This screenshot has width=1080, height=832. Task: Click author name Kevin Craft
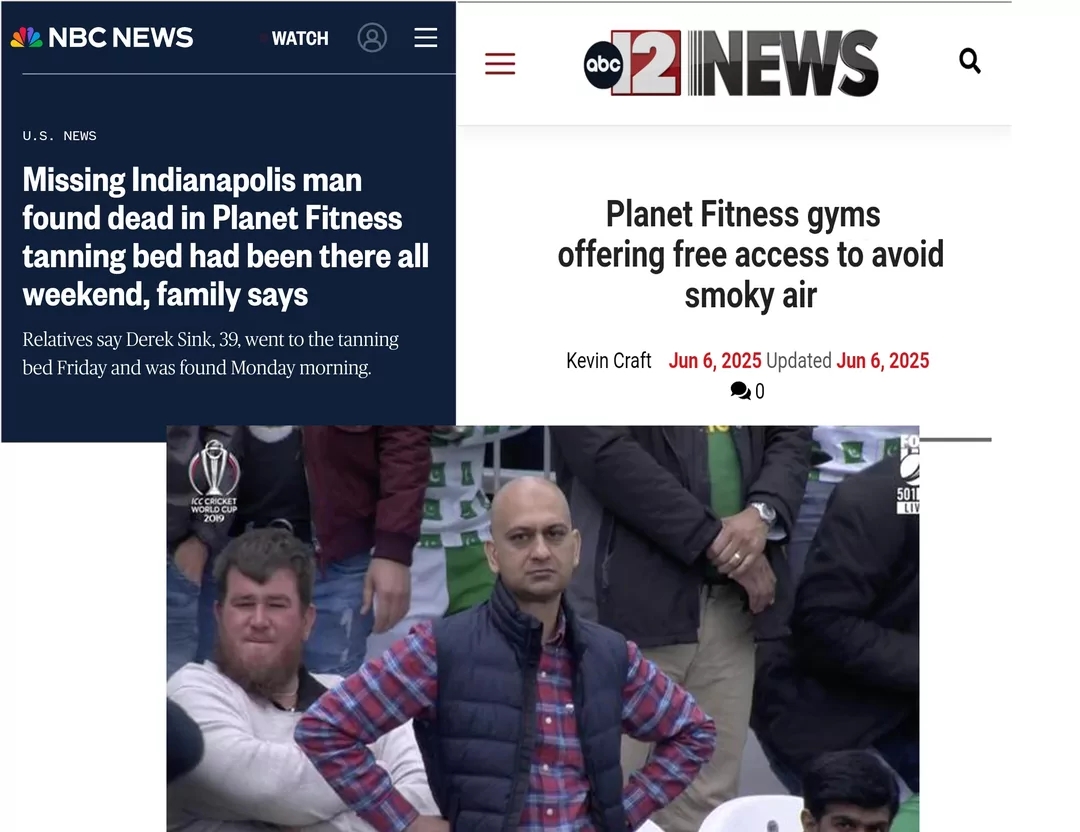click(x=608, y=360)
